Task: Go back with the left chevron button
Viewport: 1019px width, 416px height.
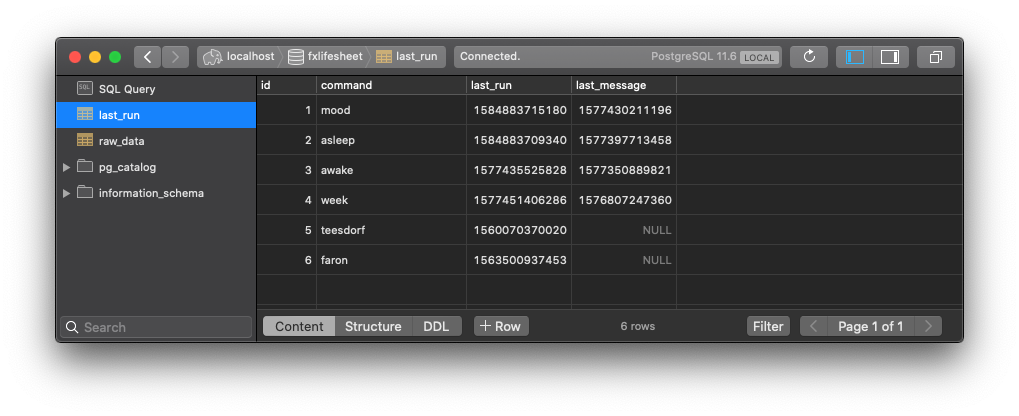Action: tap(148, 57)
